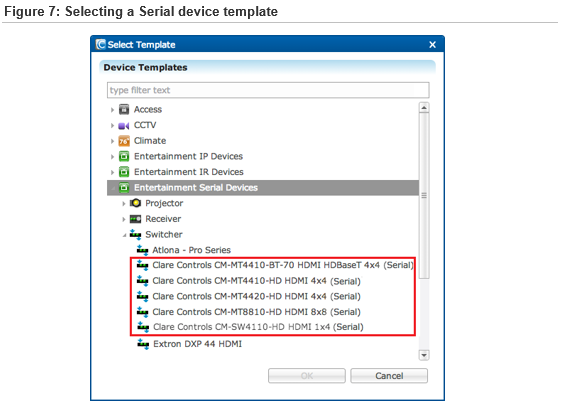
Task: Click the Select Template window logo icon
Action: [101, 44]
